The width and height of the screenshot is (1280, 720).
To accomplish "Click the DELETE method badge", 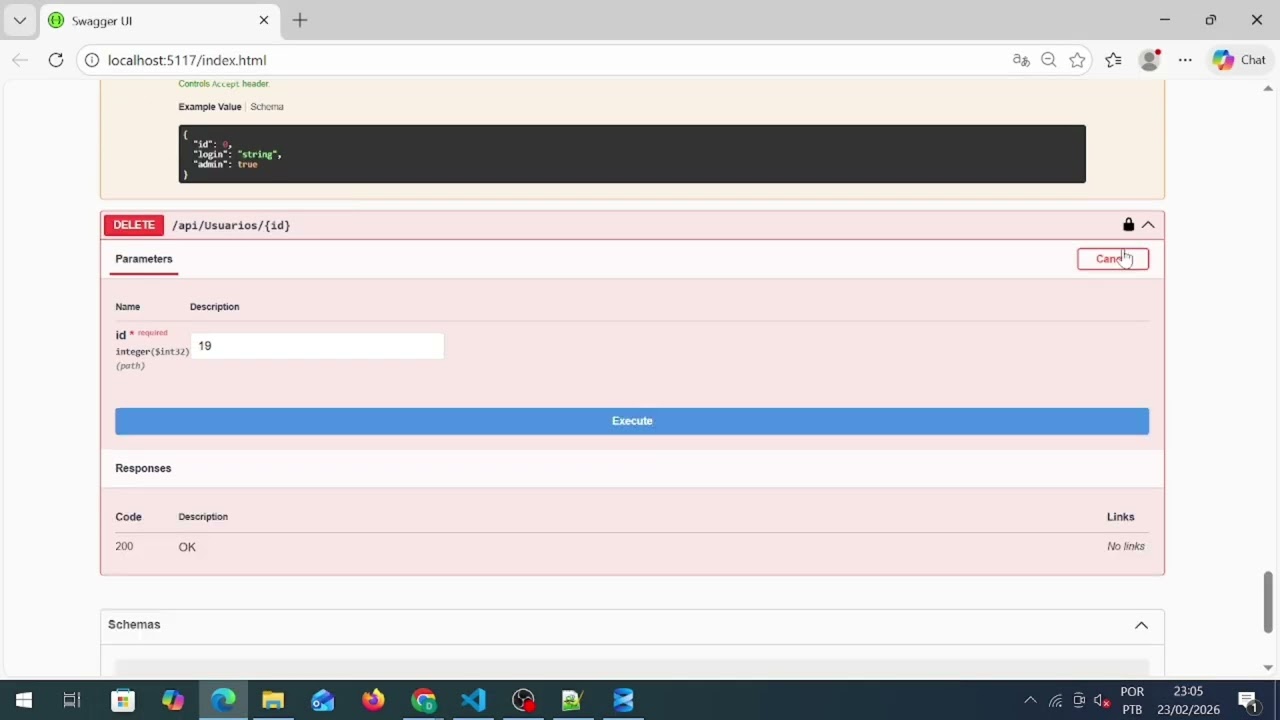I will [x=134, y=225].
